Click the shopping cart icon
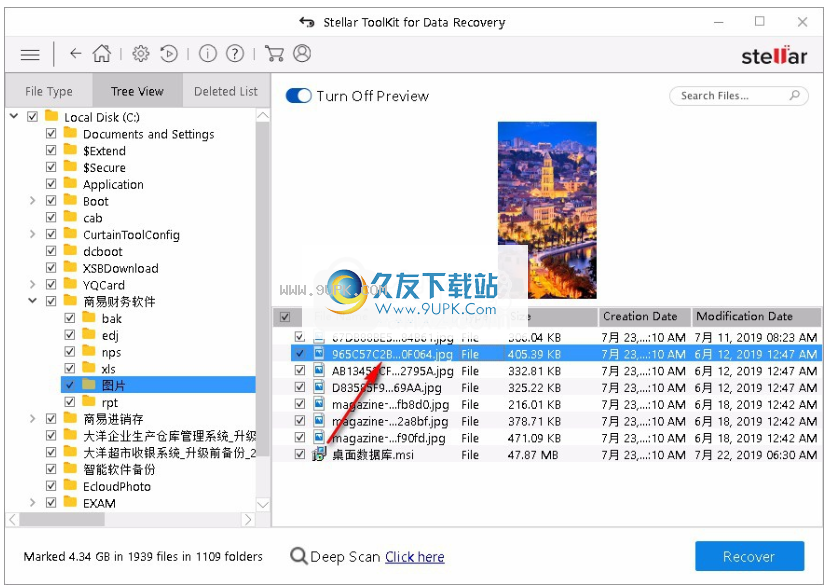This screenshot has height=585, width=831. [274, 54]
